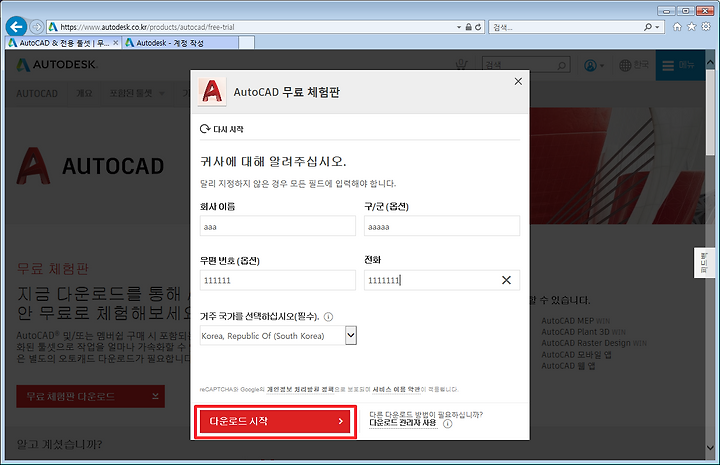Click the 전화 input field
The height and width of the screenshot is (465, 720).
(x=442, y=280)
